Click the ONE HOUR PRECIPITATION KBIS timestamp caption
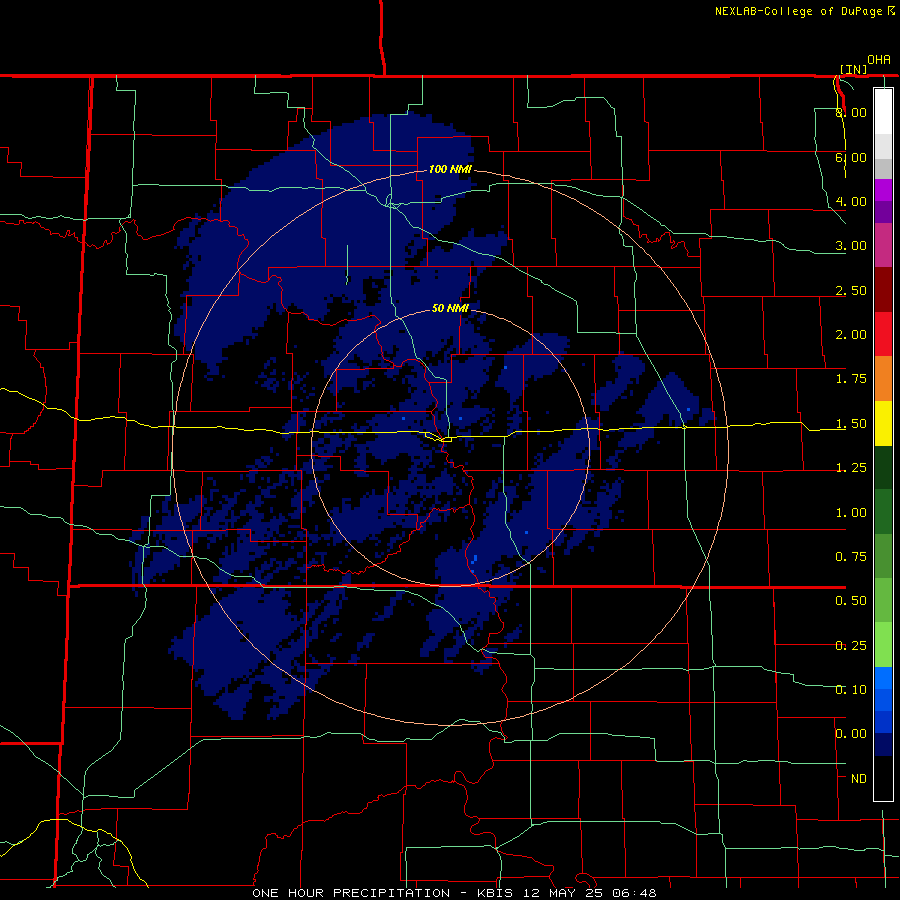Screen dimensions: 900x900 pos(454,893)
